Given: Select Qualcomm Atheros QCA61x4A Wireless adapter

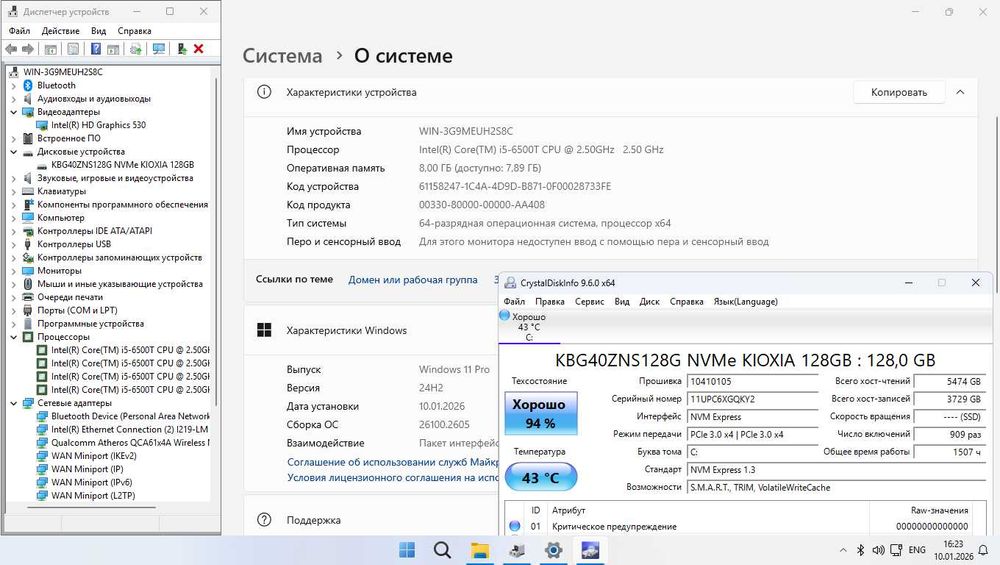Looking at the screenshot, I should 130,443.
